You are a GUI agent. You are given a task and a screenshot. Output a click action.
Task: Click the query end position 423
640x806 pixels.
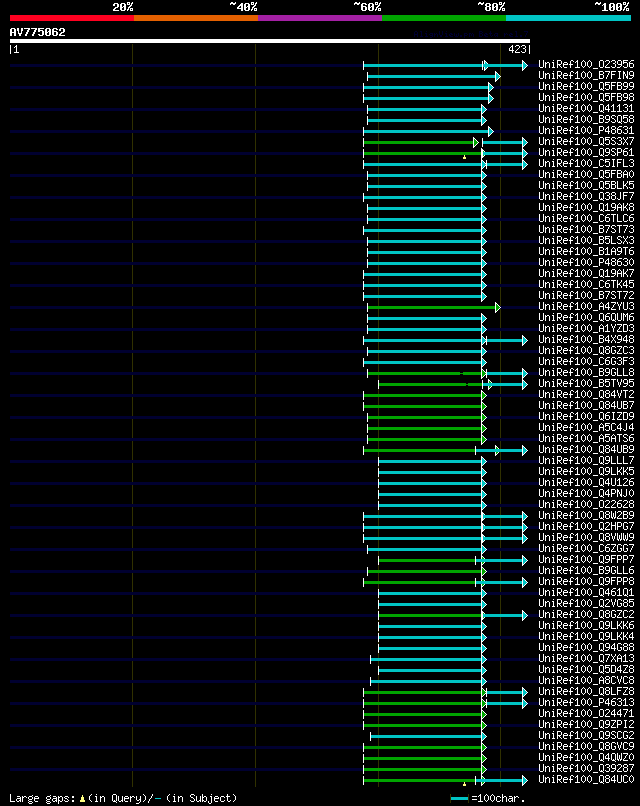click(x=517, y=49)
